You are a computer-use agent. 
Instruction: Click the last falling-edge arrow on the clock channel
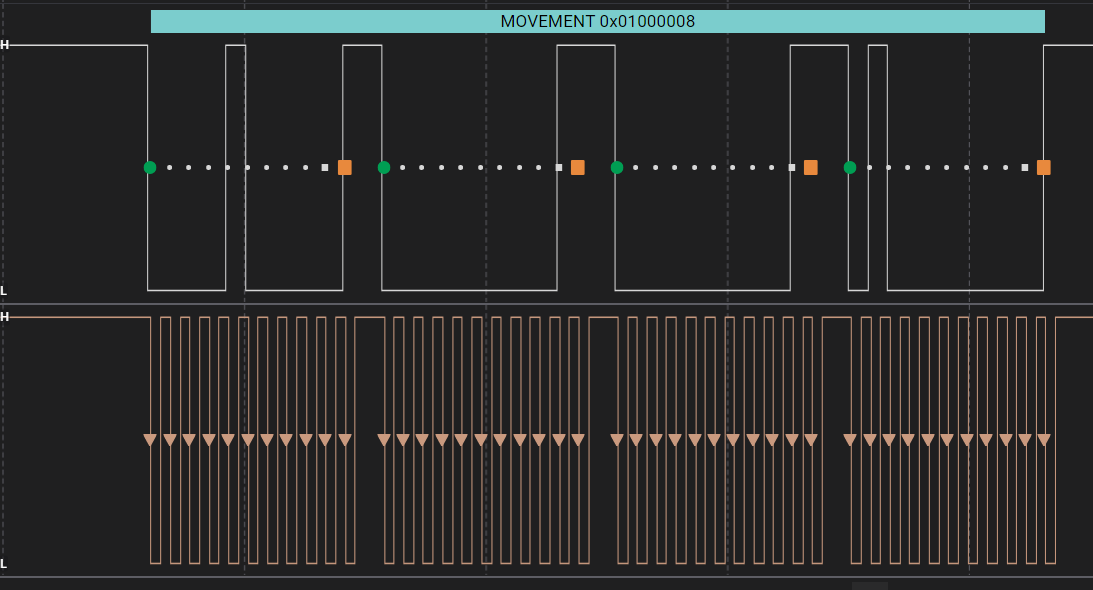1044,440
